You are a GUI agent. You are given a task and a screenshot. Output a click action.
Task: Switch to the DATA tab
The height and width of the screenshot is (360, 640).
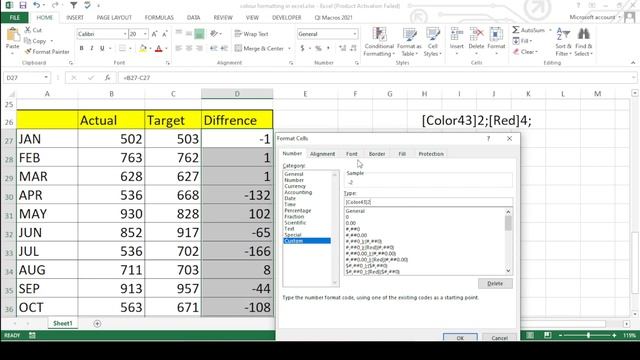pos(193,18)
